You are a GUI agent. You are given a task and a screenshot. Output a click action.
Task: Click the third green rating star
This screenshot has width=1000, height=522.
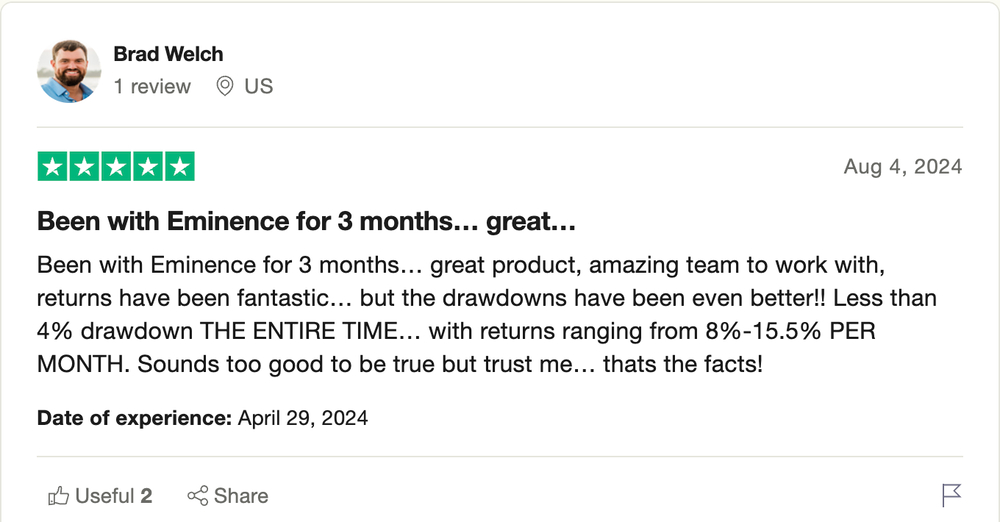[116, 167]
